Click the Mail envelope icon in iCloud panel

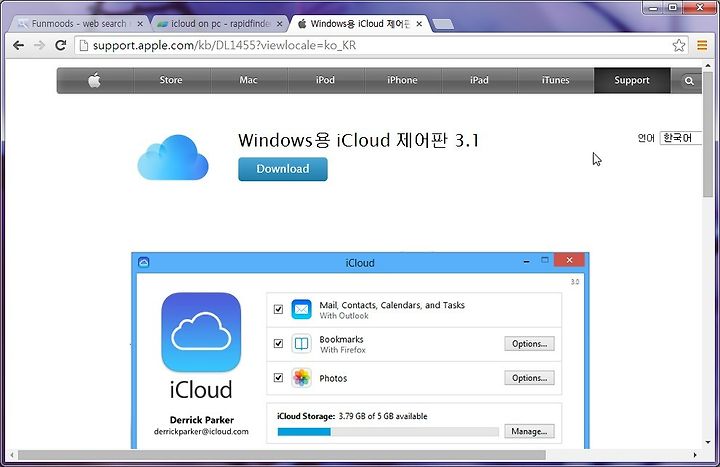point(301,309)
